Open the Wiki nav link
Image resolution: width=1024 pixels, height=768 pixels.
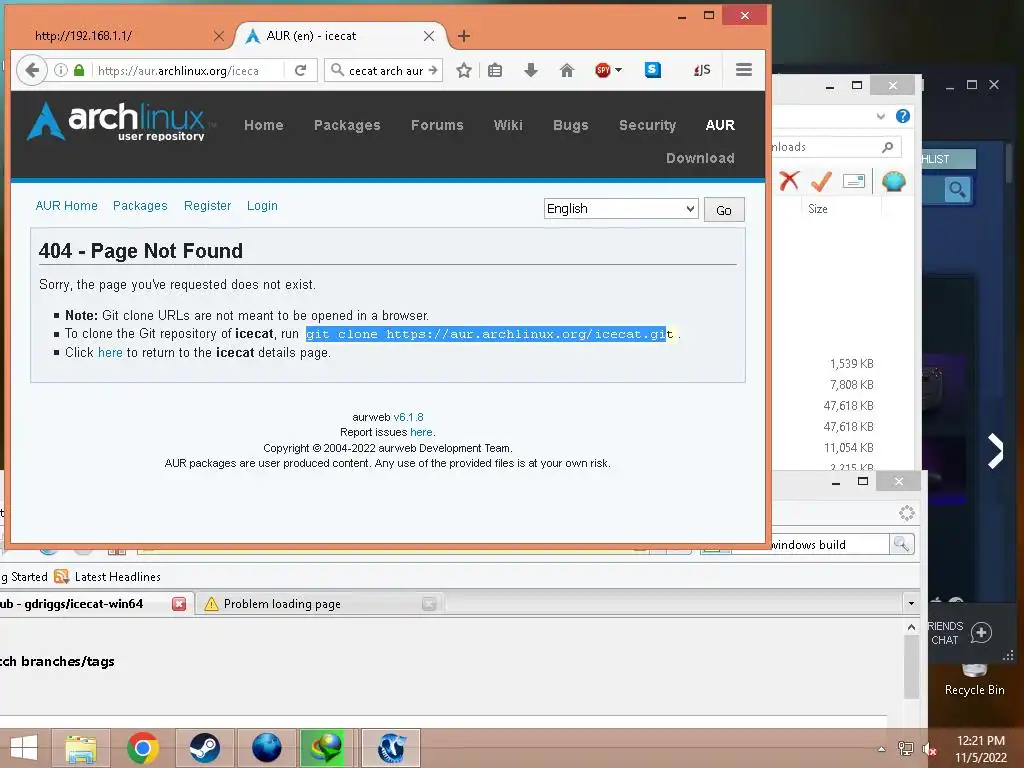pos(508,125)
